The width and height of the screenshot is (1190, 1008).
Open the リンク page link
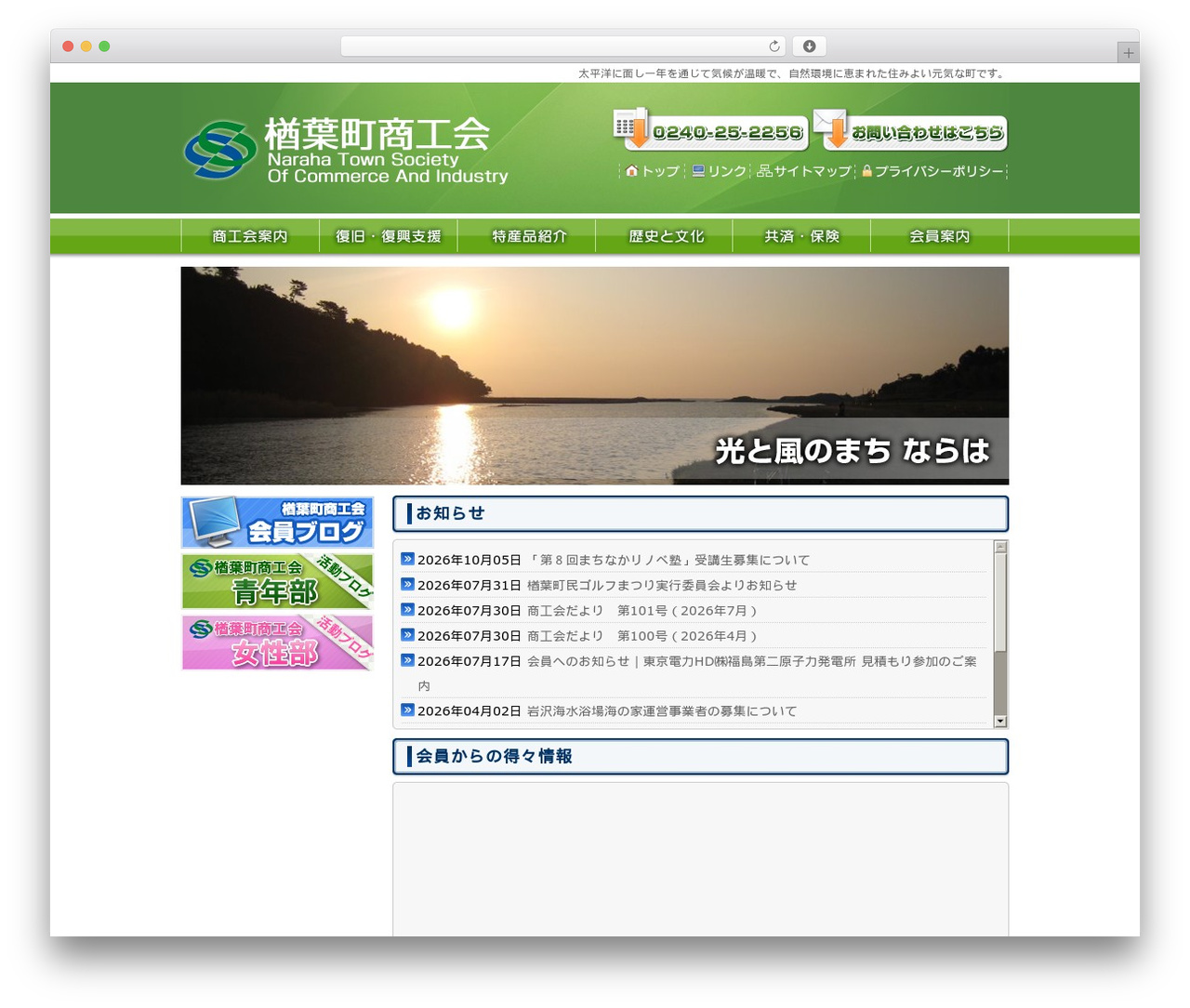pos(720,171)
